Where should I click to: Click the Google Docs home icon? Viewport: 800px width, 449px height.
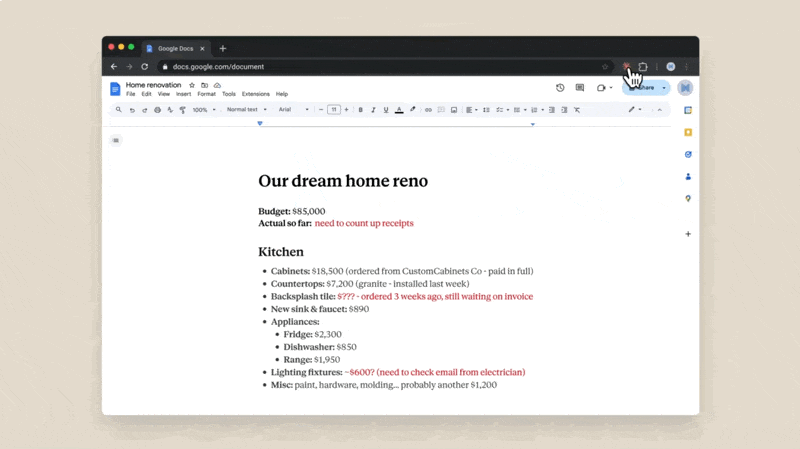pos(115,89)
